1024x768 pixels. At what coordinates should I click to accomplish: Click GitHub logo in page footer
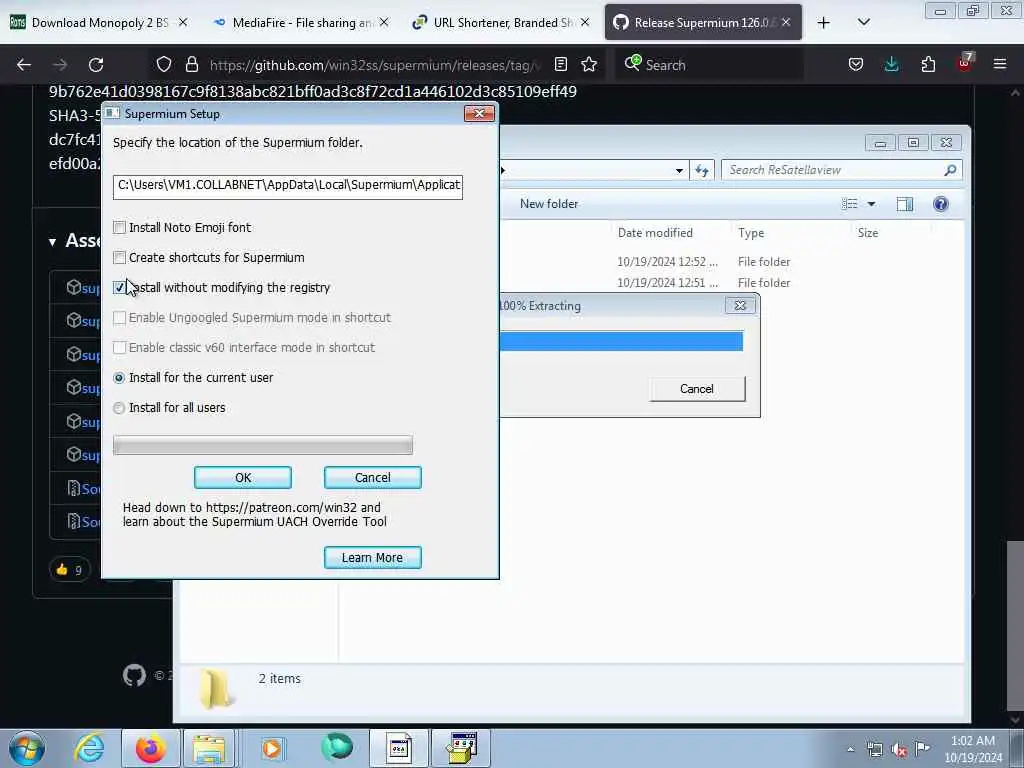click(x=135, y=675)
